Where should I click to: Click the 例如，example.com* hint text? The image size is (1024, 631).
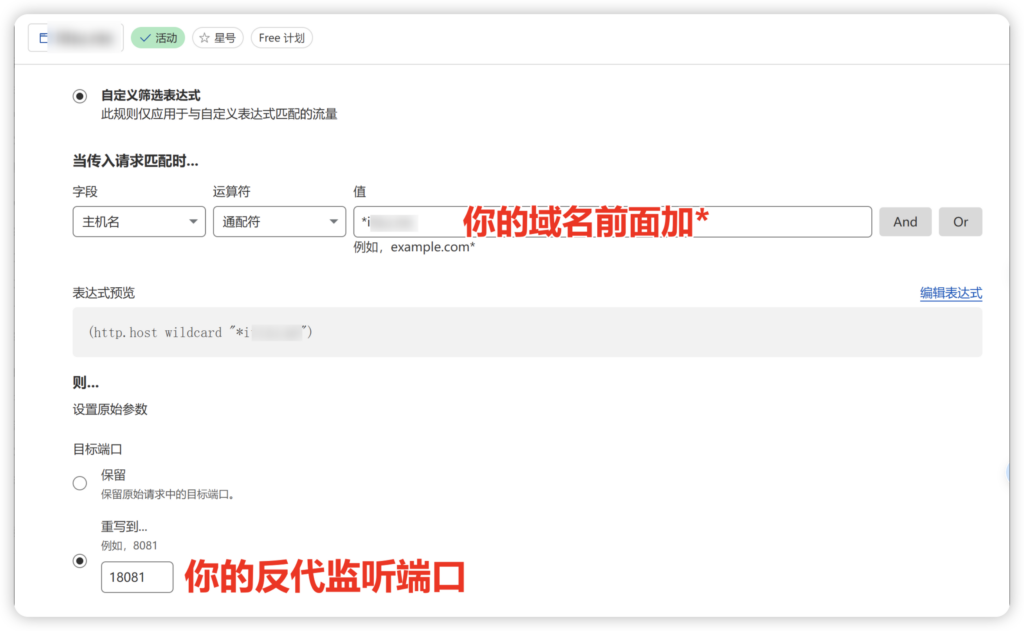[414, 247]
